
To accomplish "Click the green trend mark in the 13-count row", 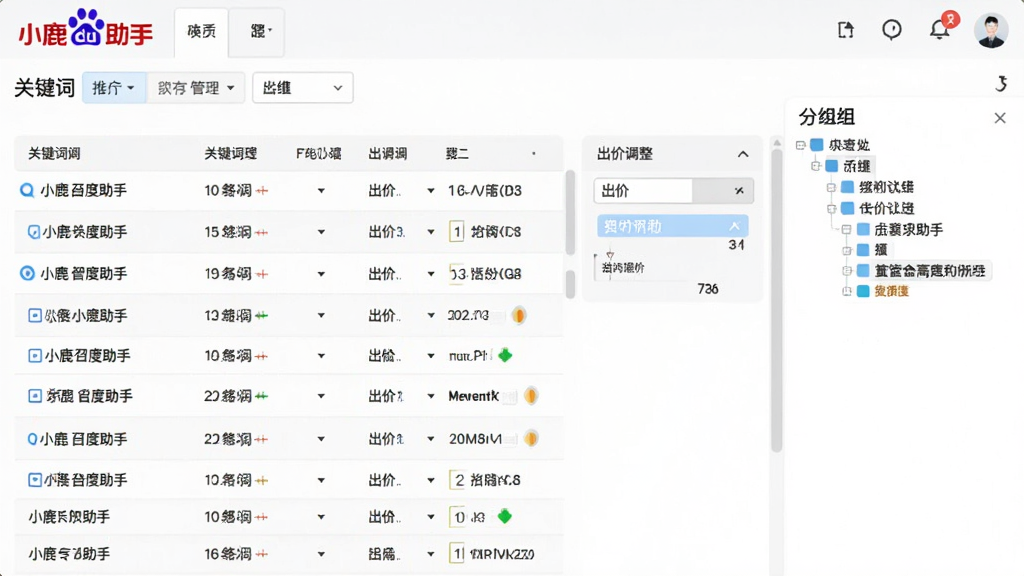I will [x=261, y=315].
